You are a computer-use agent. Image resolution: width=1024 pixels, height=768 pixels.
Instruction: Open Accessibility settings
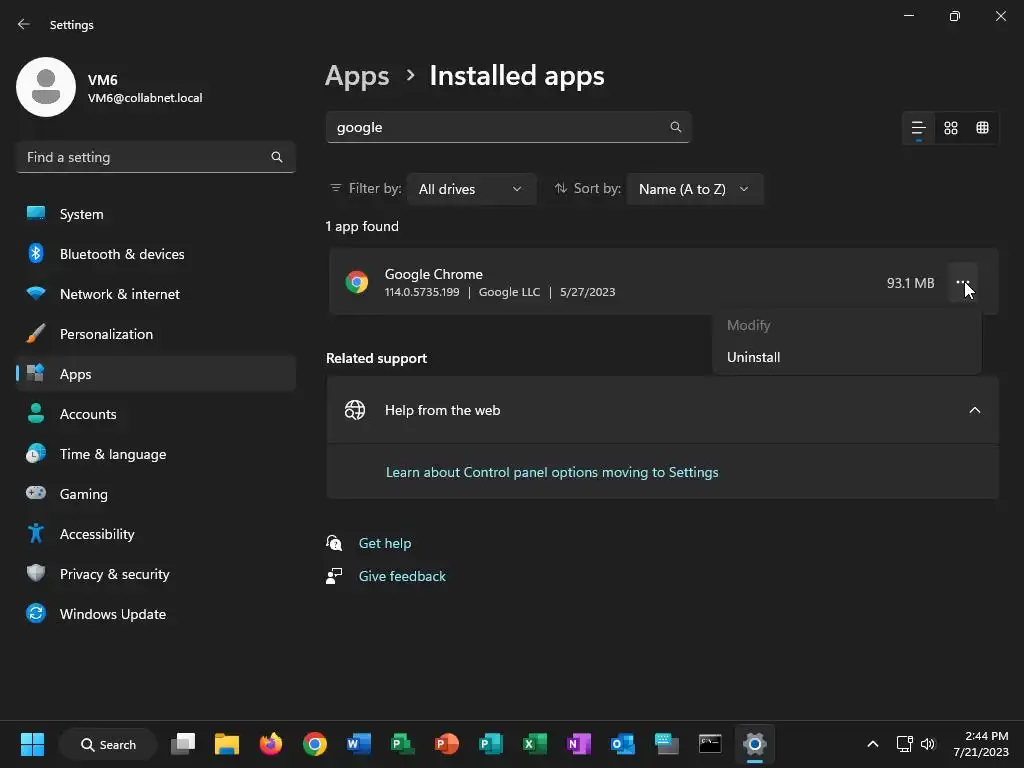(x=155, y=534)
